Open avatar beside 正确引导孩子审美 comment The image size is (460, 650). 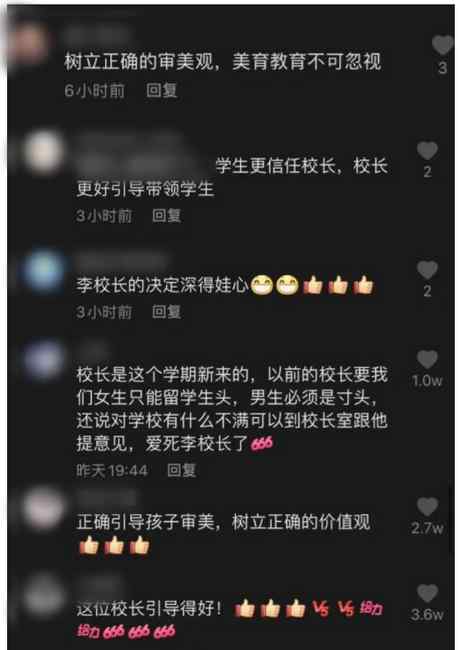point(44,509)
